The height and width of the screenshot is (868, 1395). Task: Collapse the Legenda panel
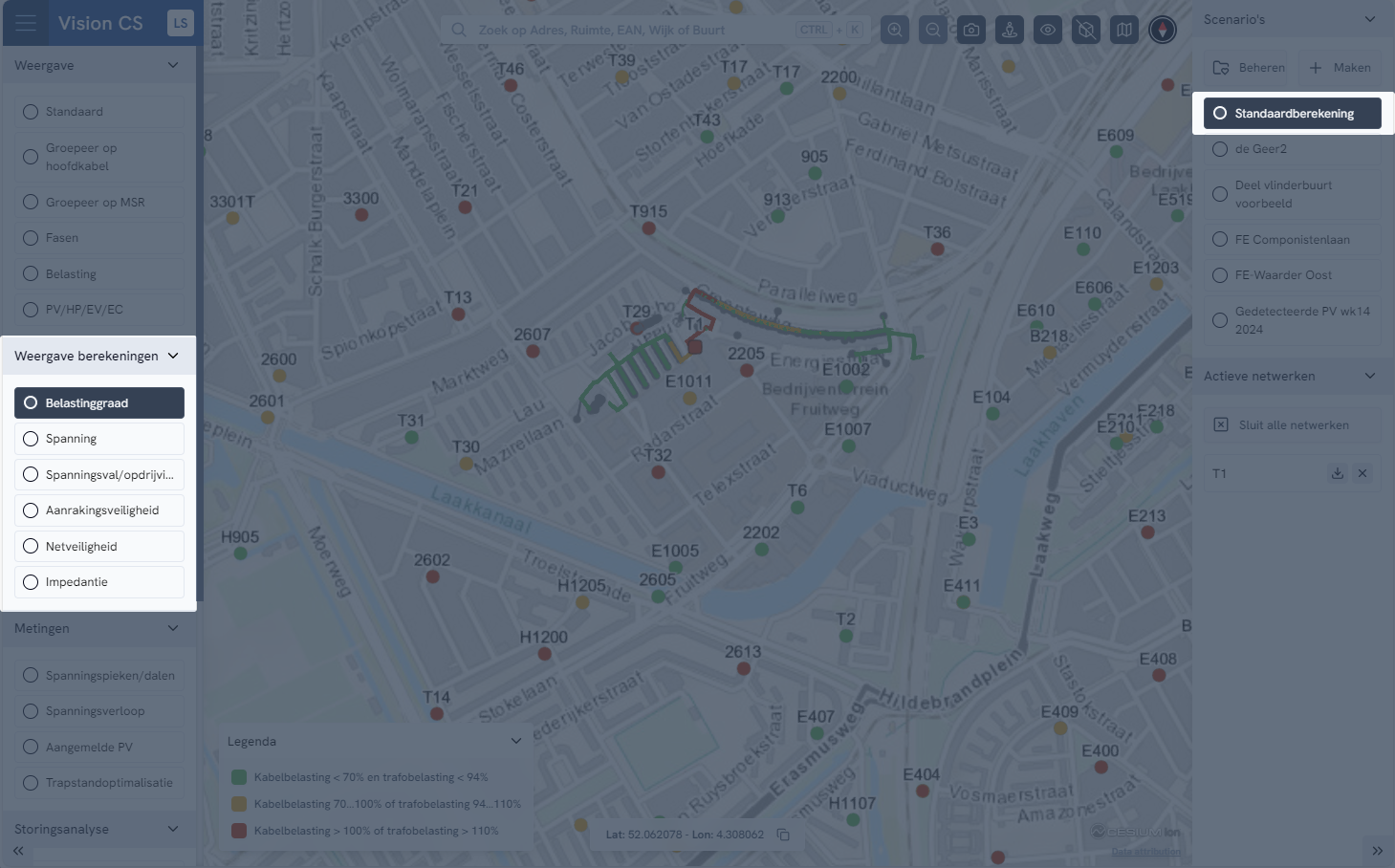pyautogui.click(x=516, y=741)
